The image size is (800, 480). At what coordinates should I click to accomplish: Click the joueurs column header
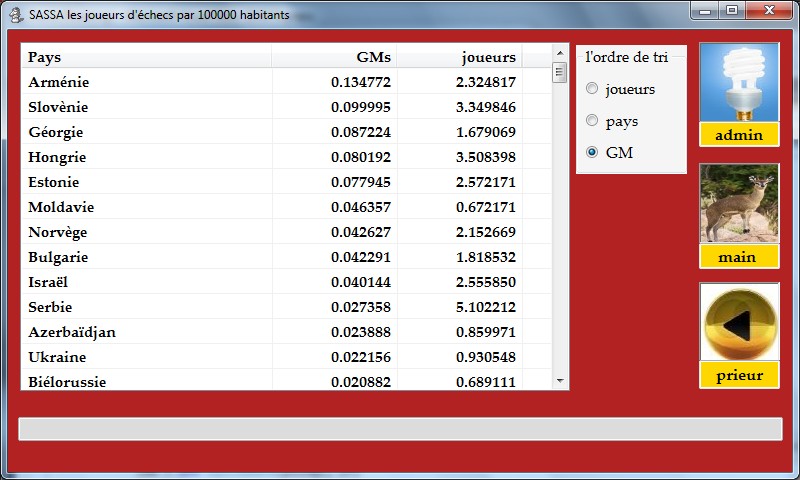459,57
